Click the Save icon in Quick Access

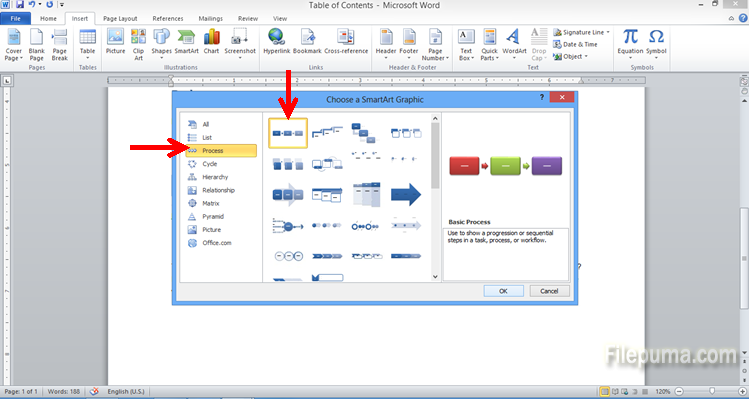pos(20,4)
